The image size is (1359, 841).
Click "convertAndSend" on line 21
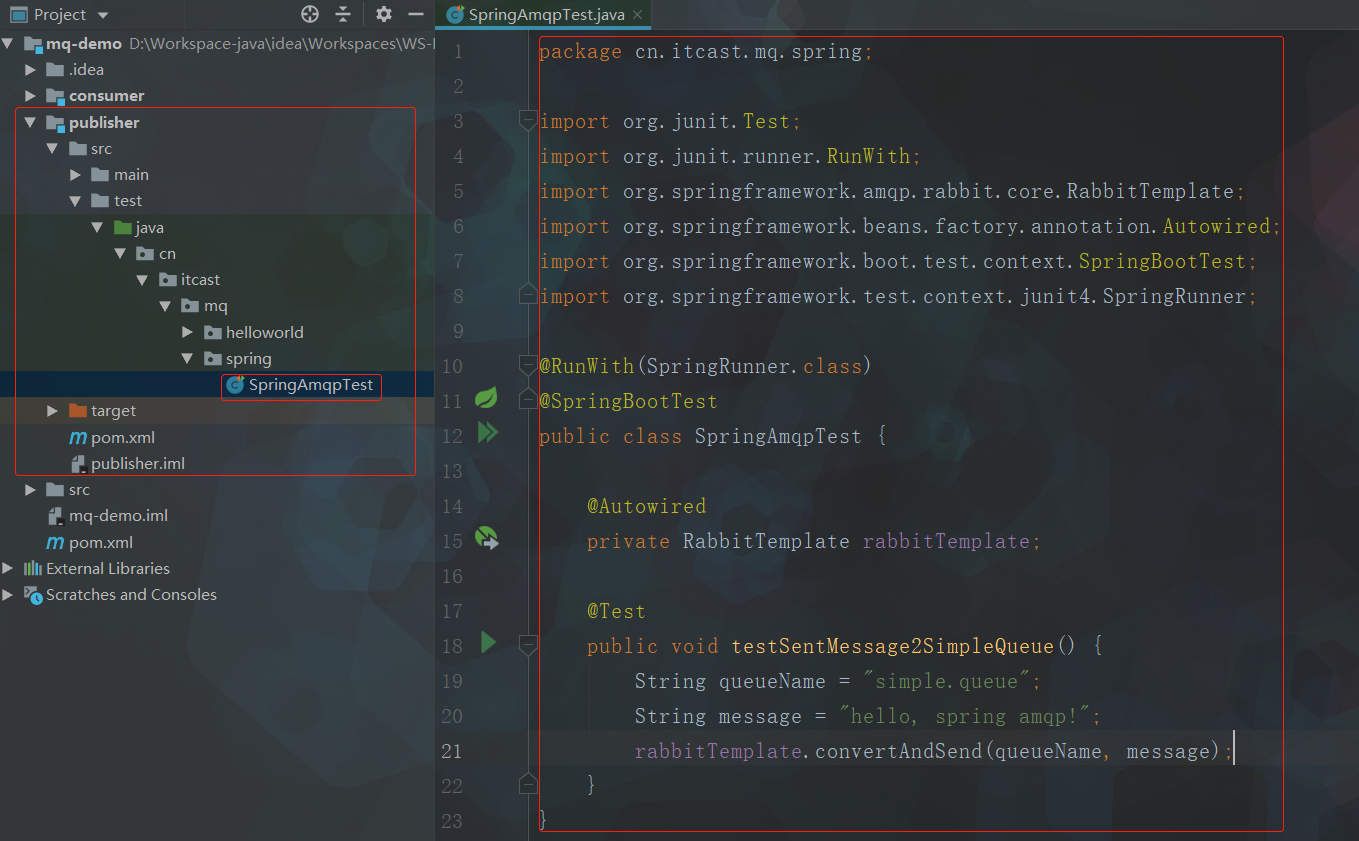point(899,751)
